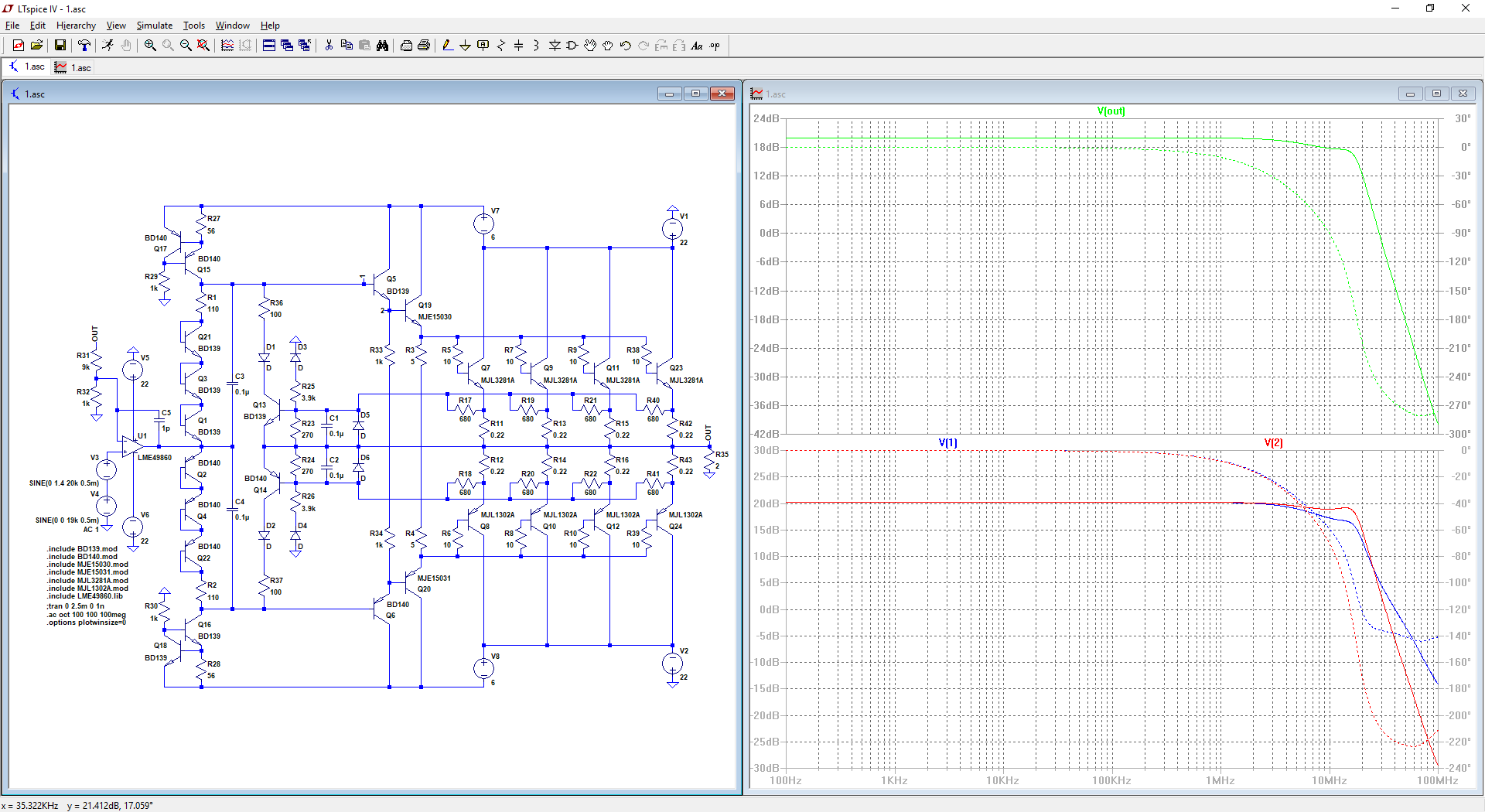The width and height of the screenshot is (1485, 812).
Task: Print using the printer icon
Action: click(x=424, y=46)
